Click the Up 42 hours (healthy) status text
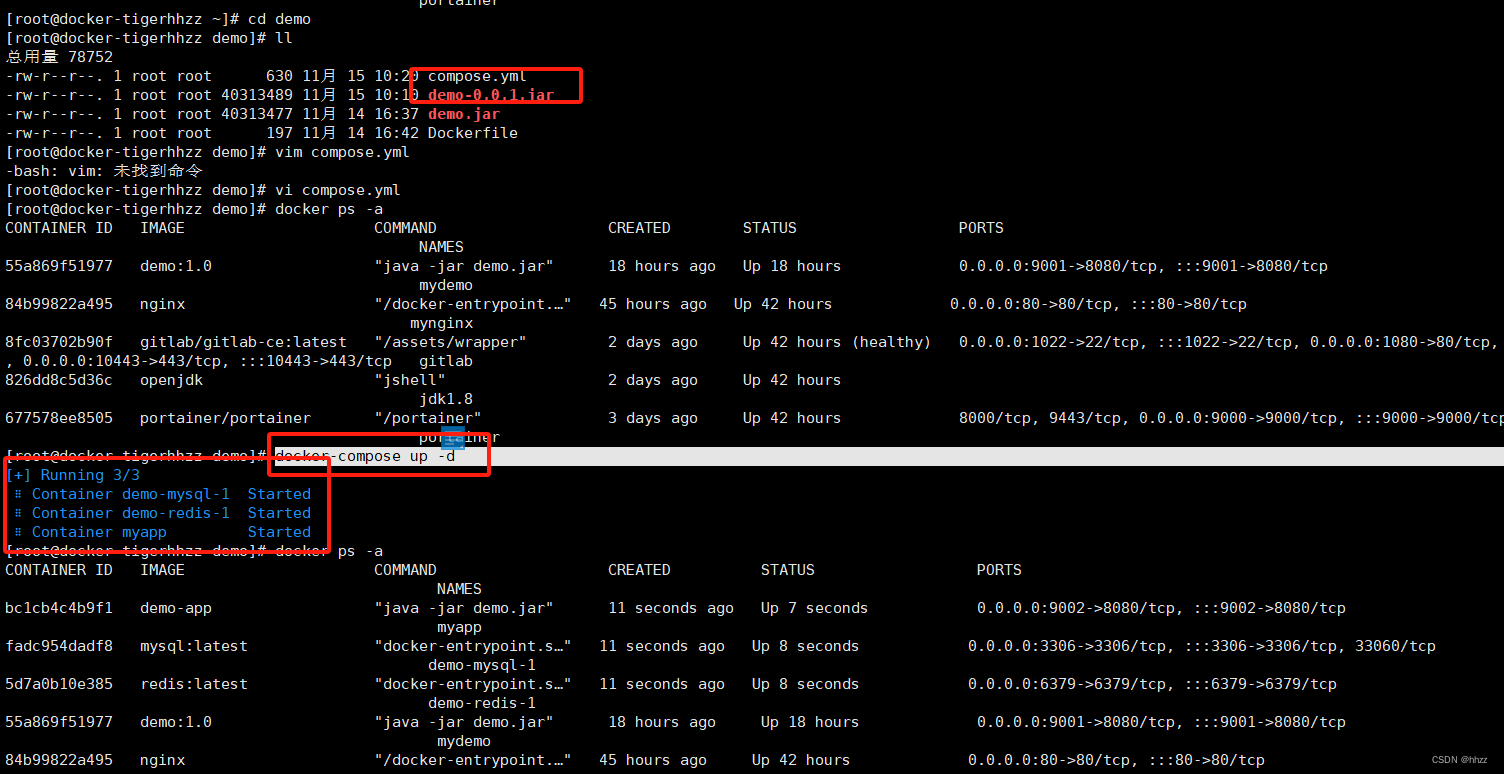 [835, 341]
